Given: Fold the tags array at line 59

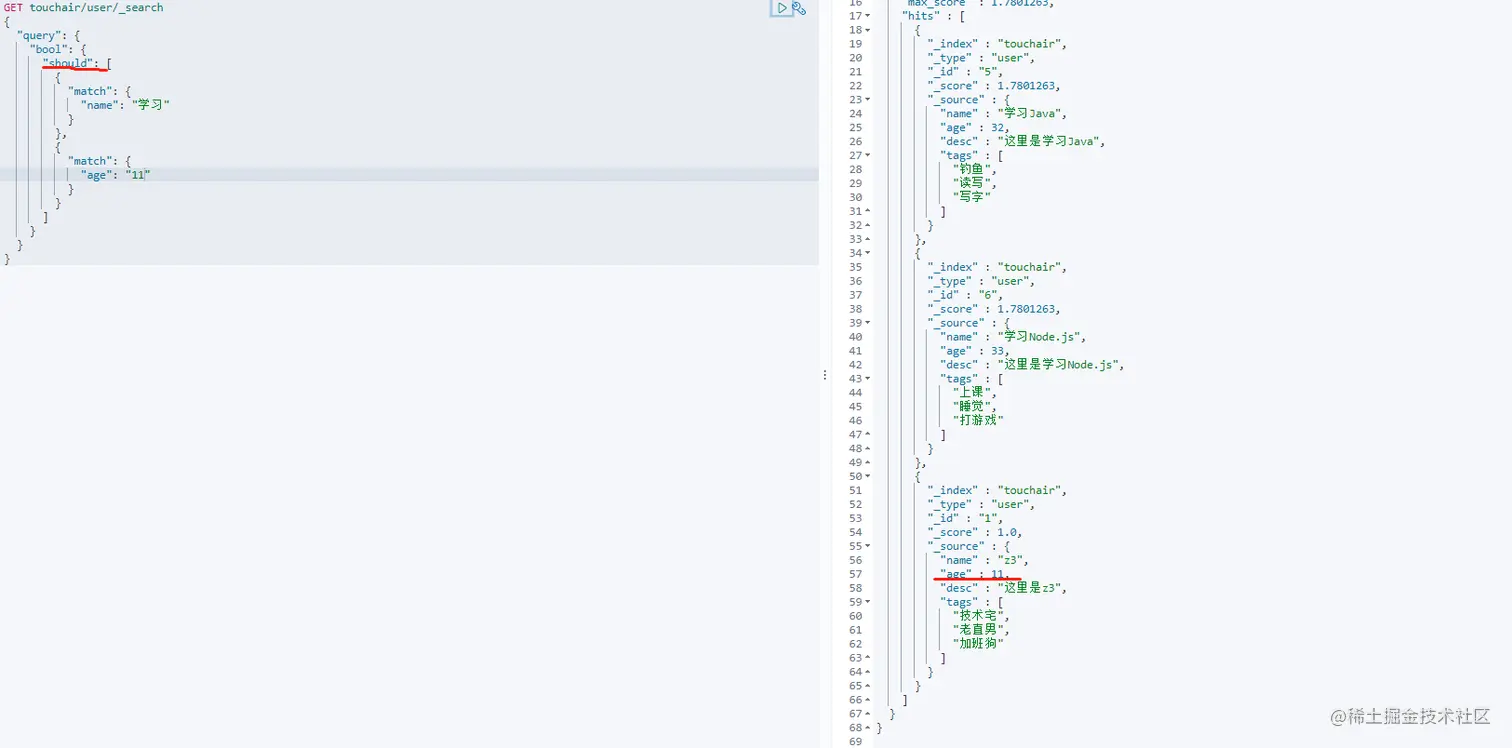Looking at the screenshot, I should (x=868, y=602).
